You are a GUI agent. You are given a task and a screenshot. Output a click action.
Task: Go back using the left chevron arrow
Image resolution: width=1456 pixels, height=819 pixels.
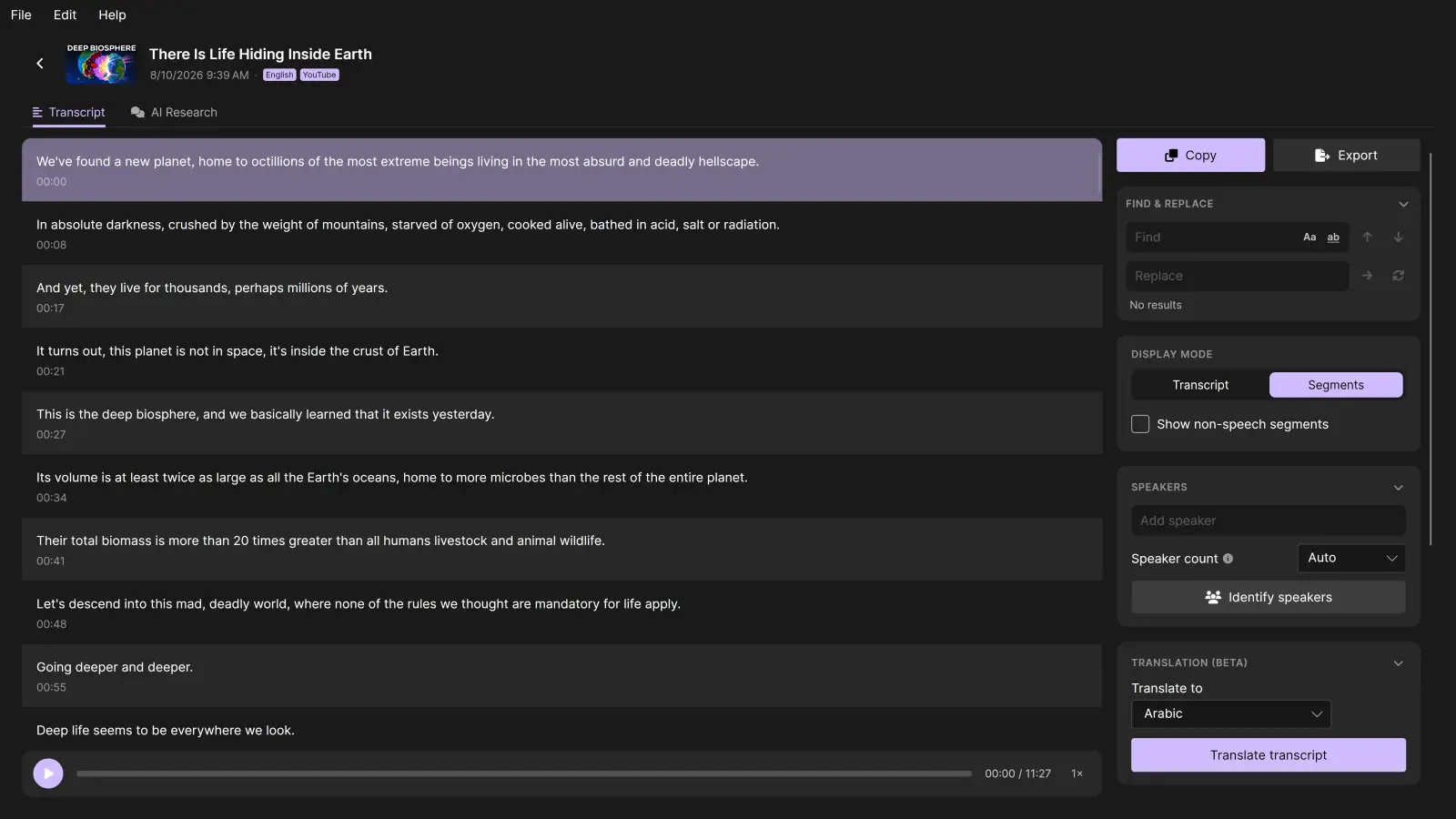[x=40, y=63]
